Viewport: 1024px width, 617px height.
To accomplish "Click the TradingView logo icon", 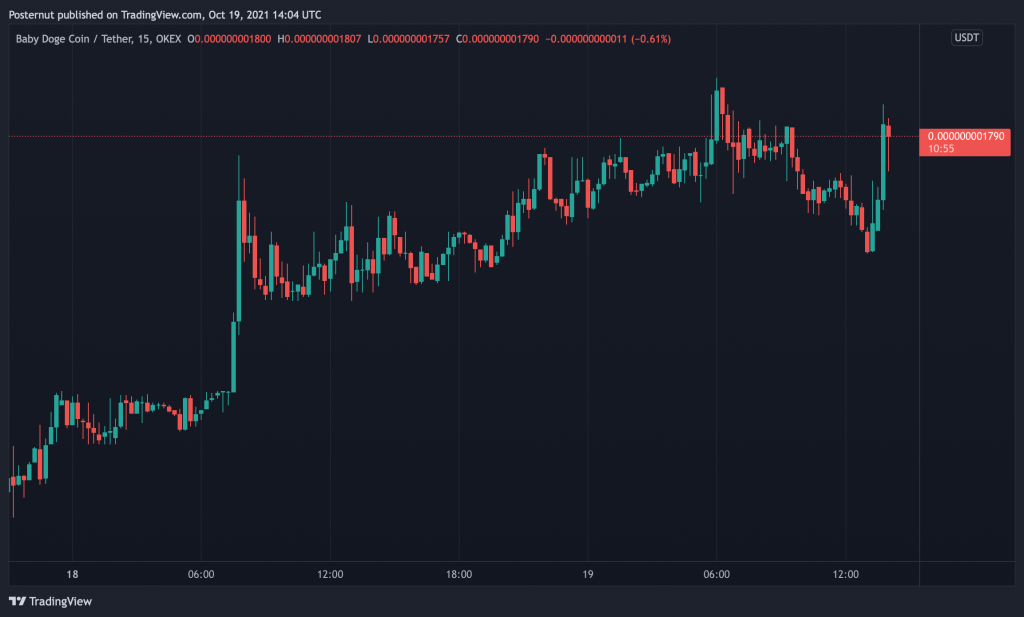I will [x=17, y=601].
